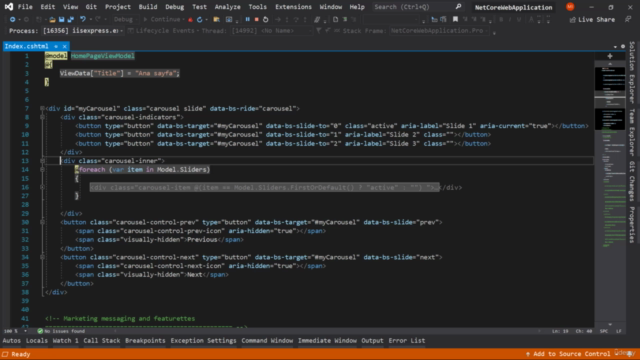Click the Live Share button
This screenshot has height=360, width=640.
pyautogui.click(x=592, y=19)
